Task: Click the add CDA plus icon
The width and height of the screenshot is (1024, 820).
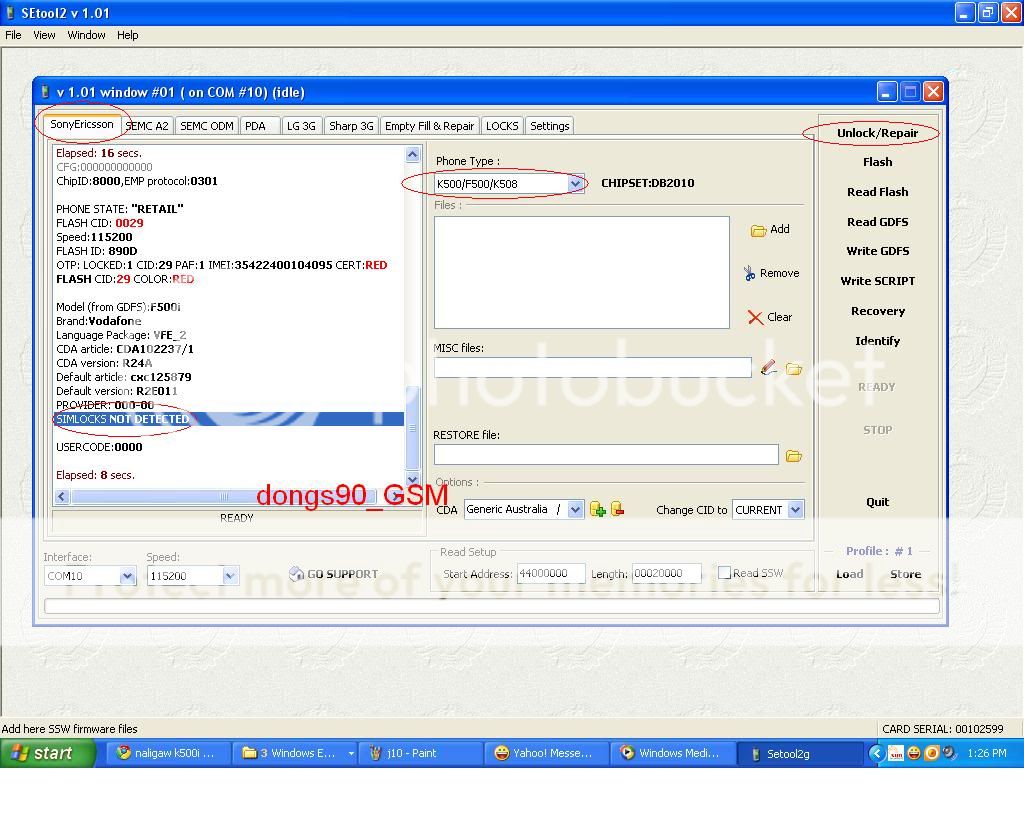Action: [597, 509]
